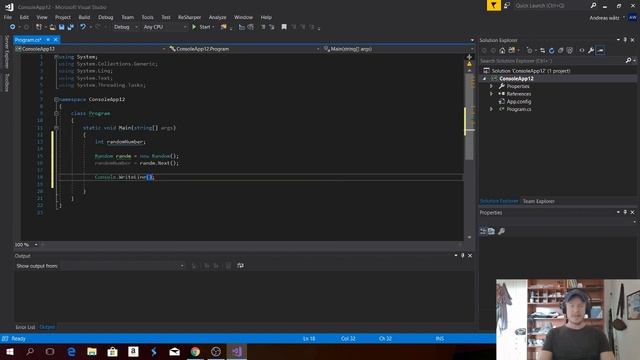
Task: Click Open File folder icon in toolbar
Action: [x=52, y=27]
